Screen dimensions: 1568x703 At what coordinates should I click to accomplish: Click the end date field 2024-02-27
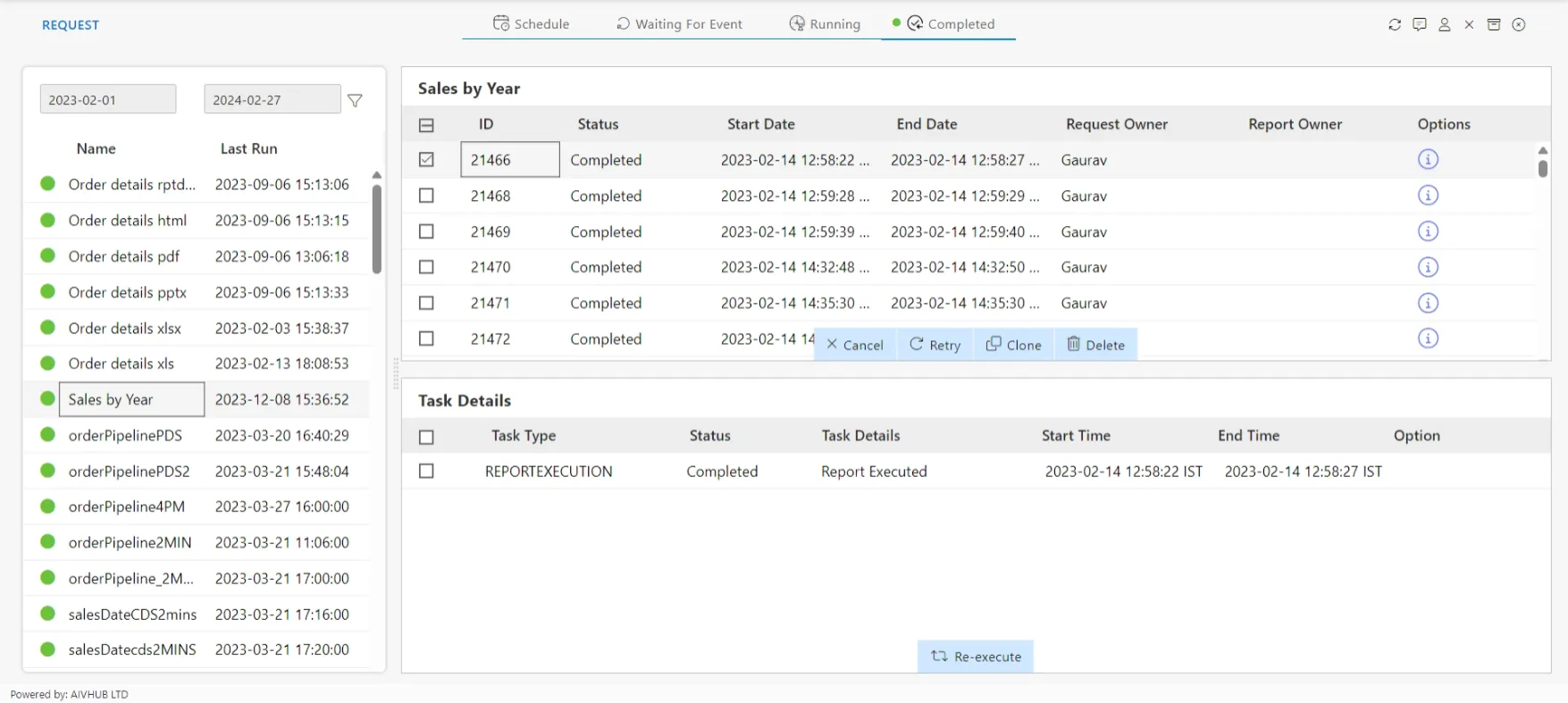[x=273, y=99]
